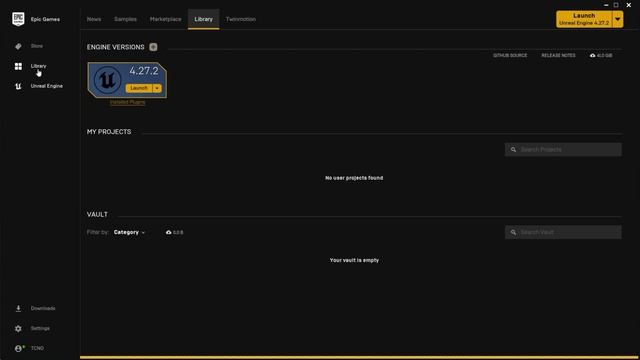Viewport: 640px width, 360px height.
Task: Click the TCNO user profile icon
Action: (x=19, y=349)
